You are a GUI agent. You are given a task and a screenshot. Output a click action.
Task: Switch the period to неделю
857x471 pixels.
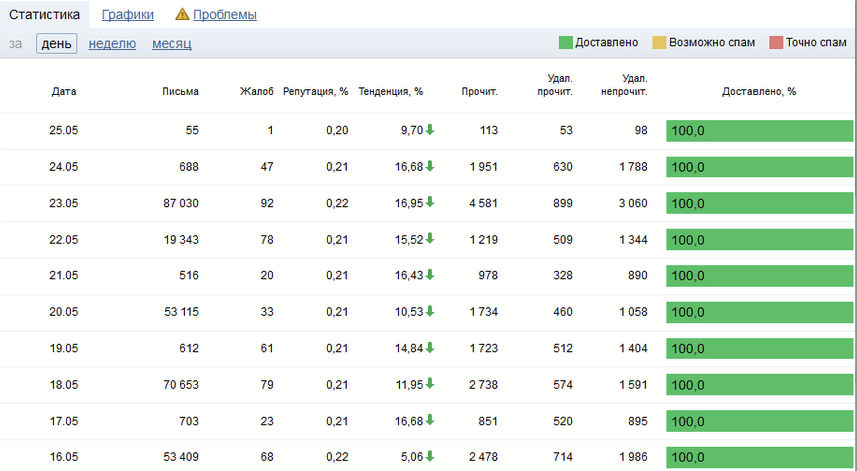112,43
